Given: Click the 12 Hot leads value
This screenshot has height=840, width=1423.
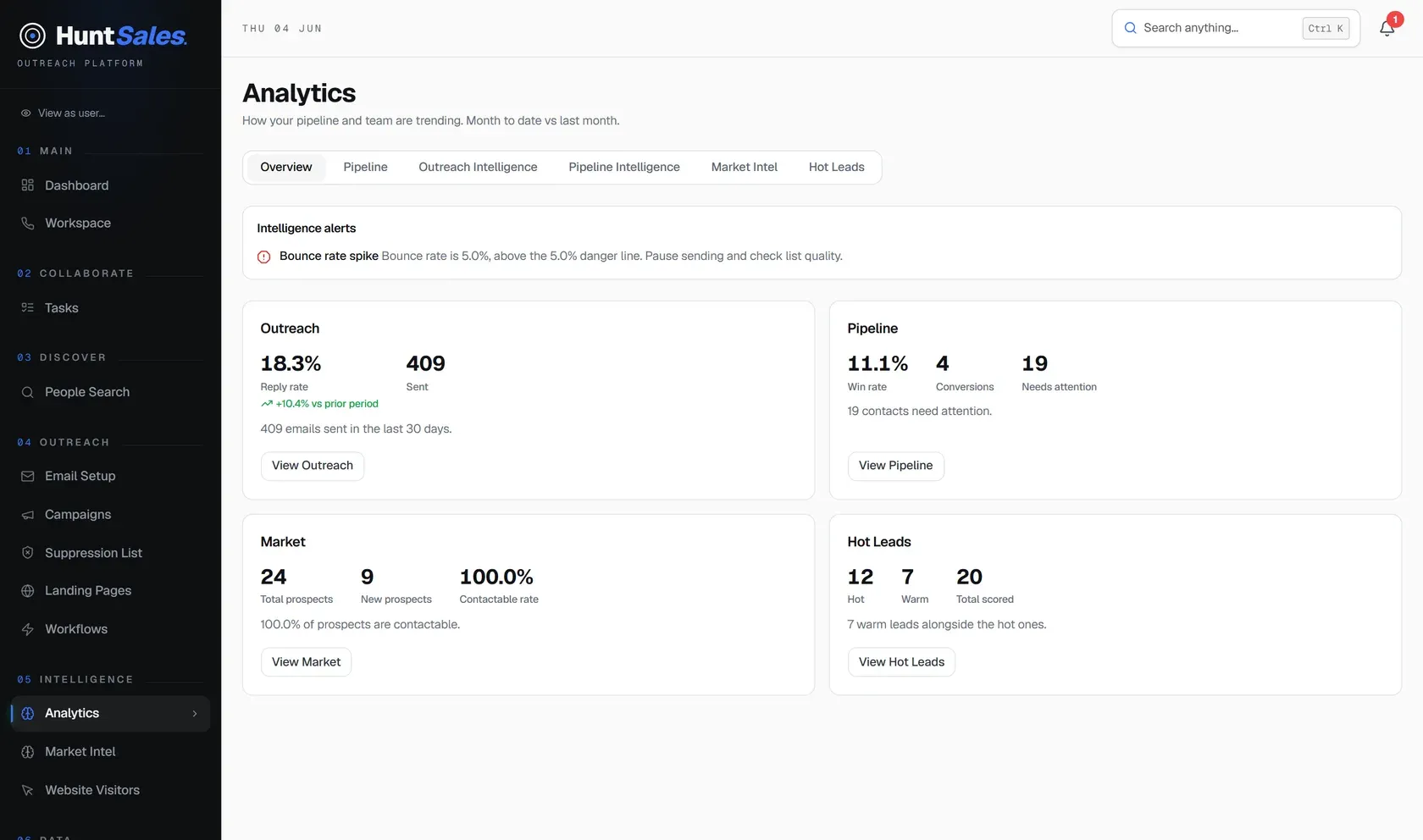Looking at the screenshot, I should (861, 577).
